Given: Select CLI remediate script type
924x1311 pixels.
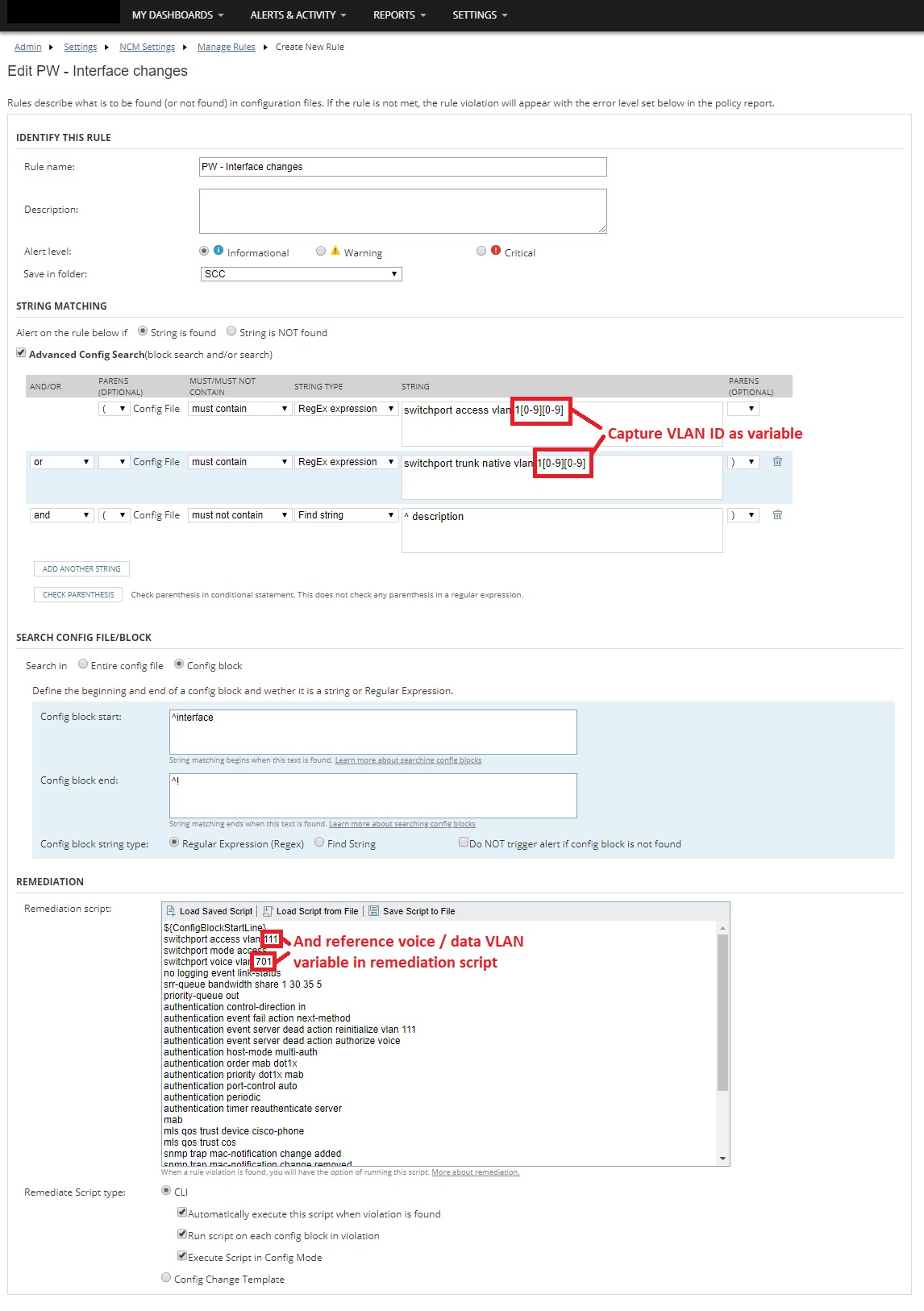Looking at the screenshot, I should 166,1191.
